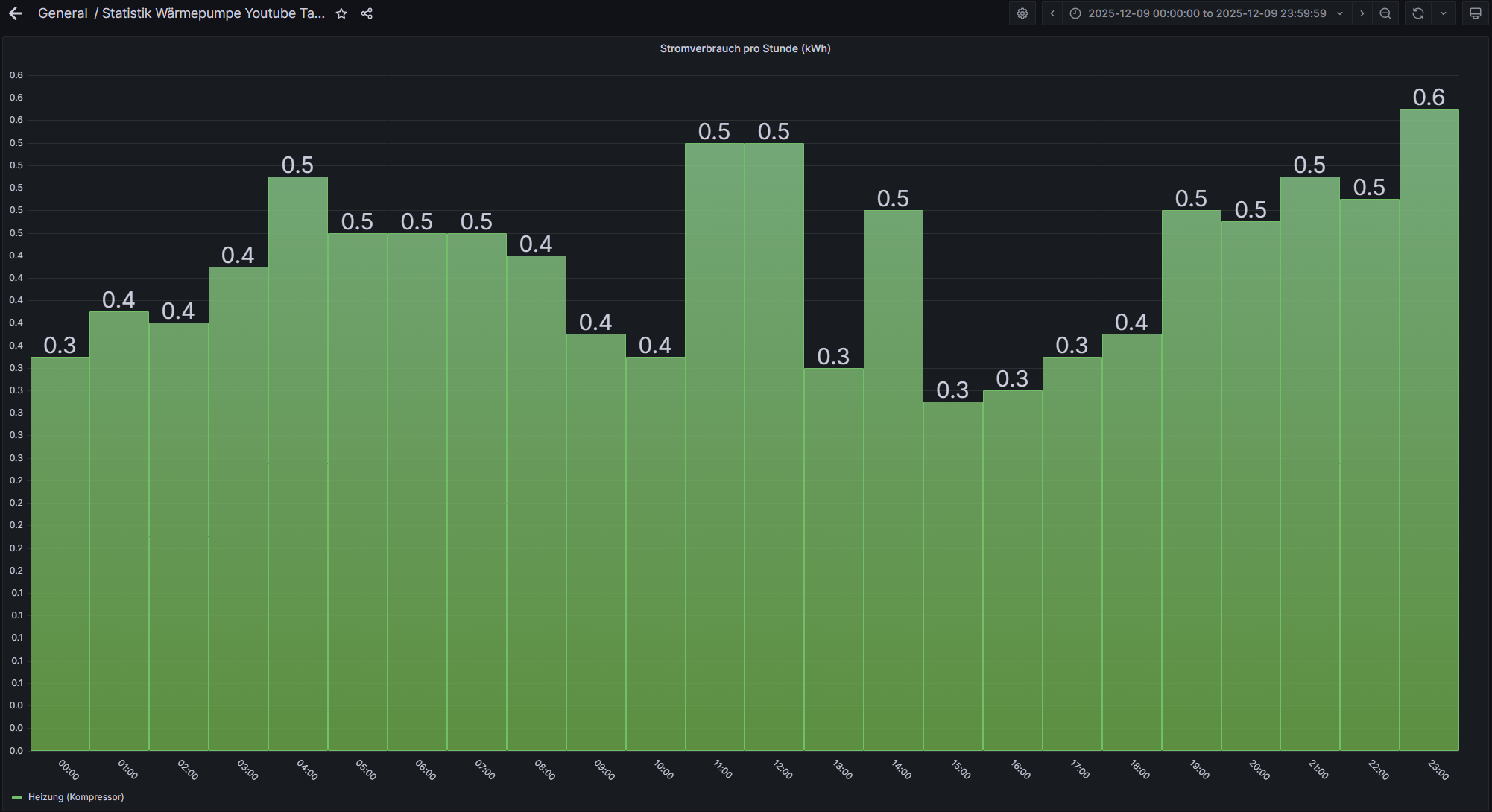Refresh the dashboard
The height and width of the screenshot is (812, 1492).
(x=1418, y=13)
